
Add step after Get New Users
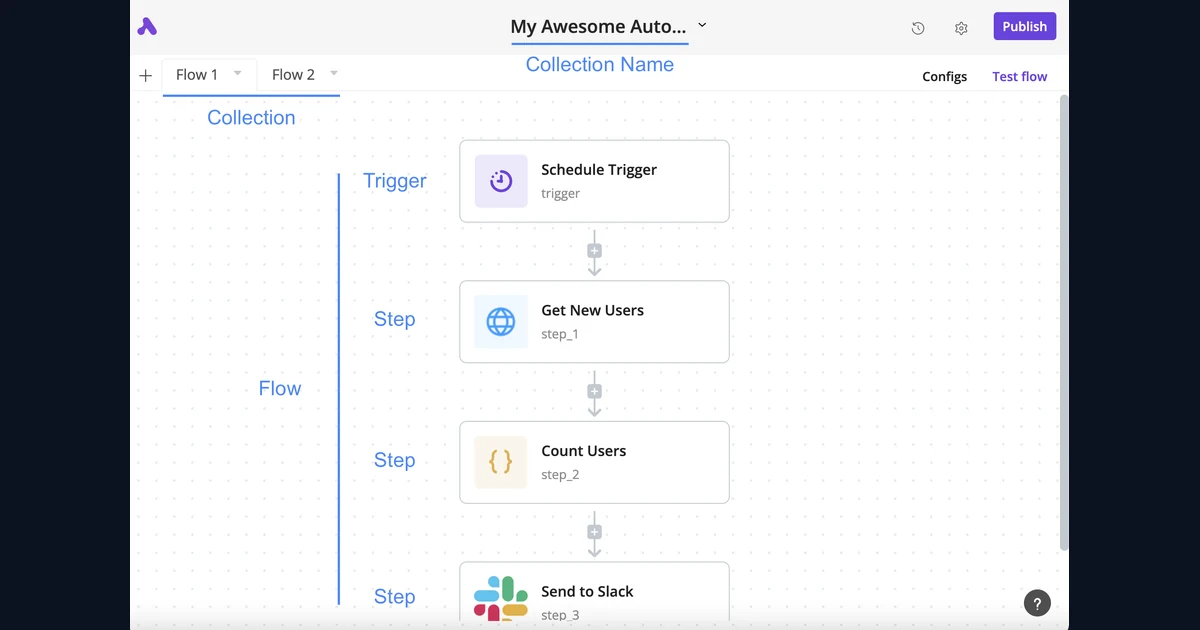click(594, 391)
